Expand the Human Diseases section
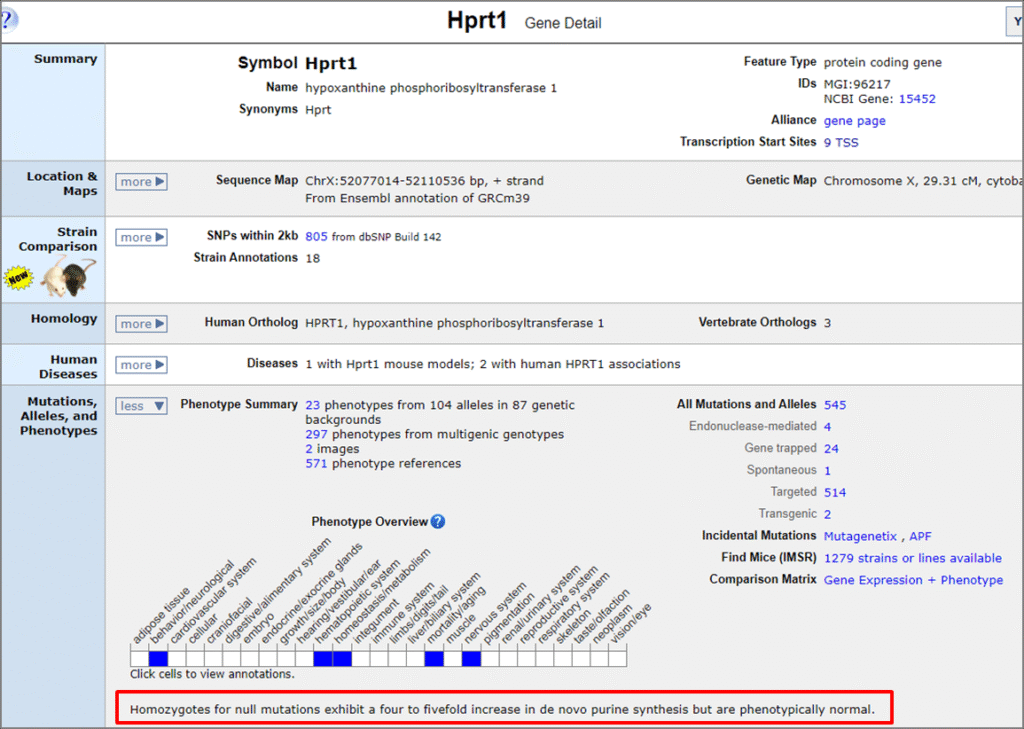Image resolution: width=1024 pixels, height=729 pixels. [x=141, y=365]
